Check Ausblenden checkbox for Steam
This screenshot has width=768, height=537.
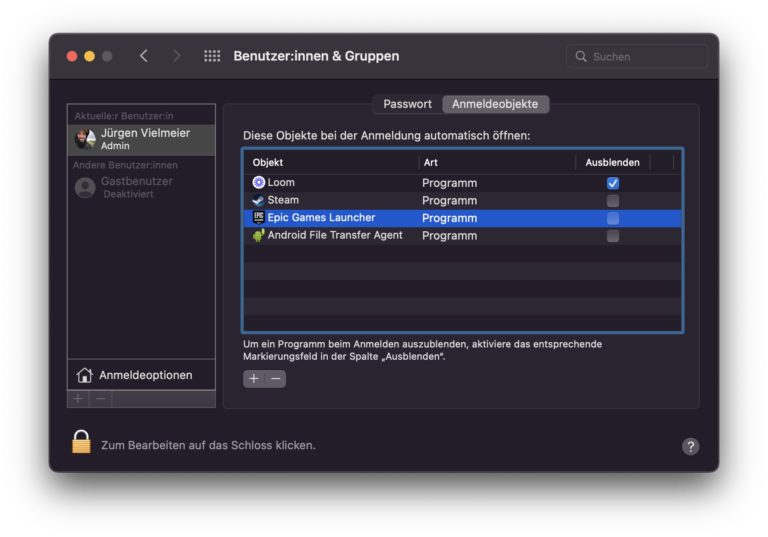[x=613, y=201]
